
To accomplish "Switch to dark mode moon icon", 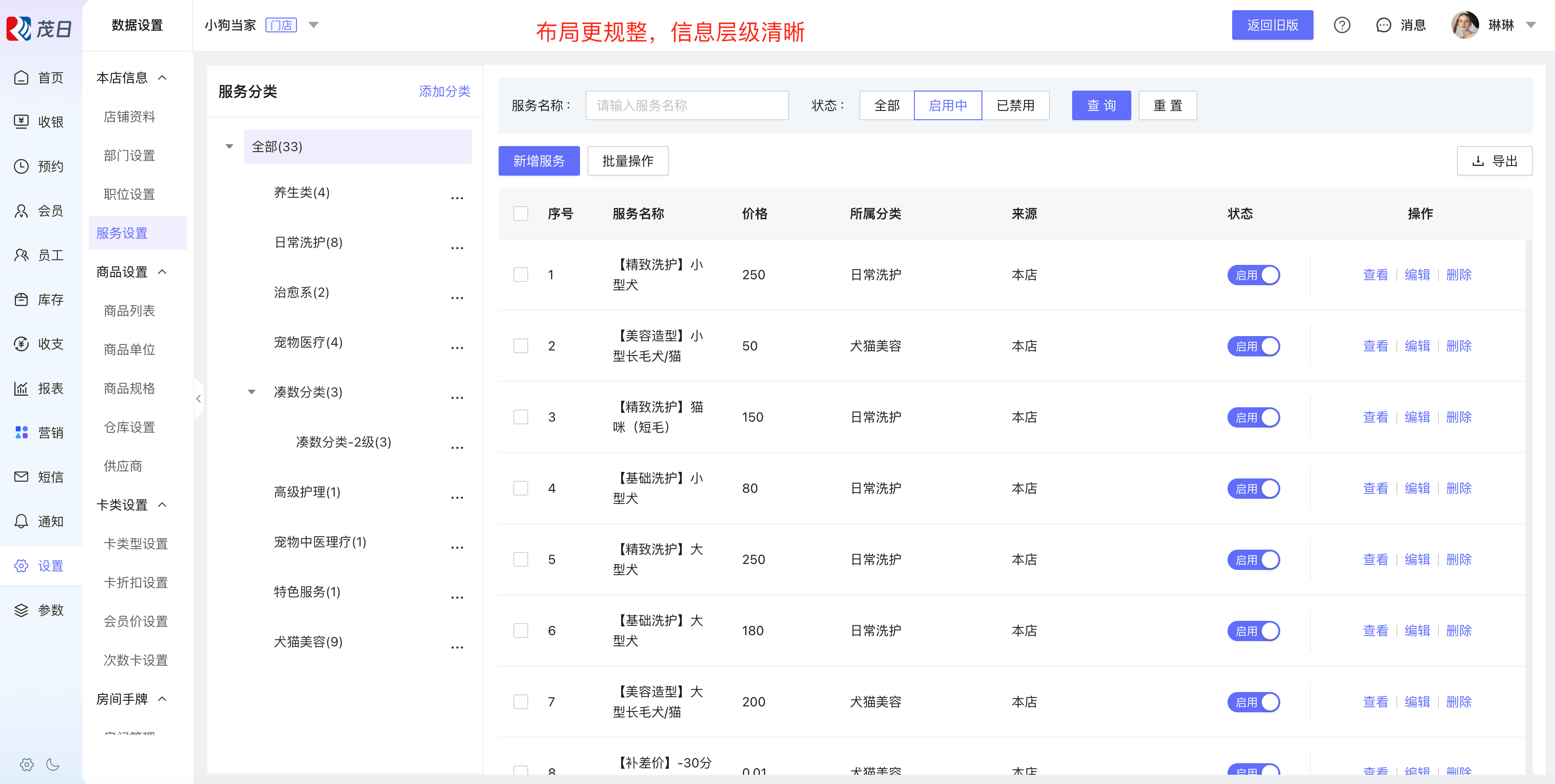I will coord(53,764).
